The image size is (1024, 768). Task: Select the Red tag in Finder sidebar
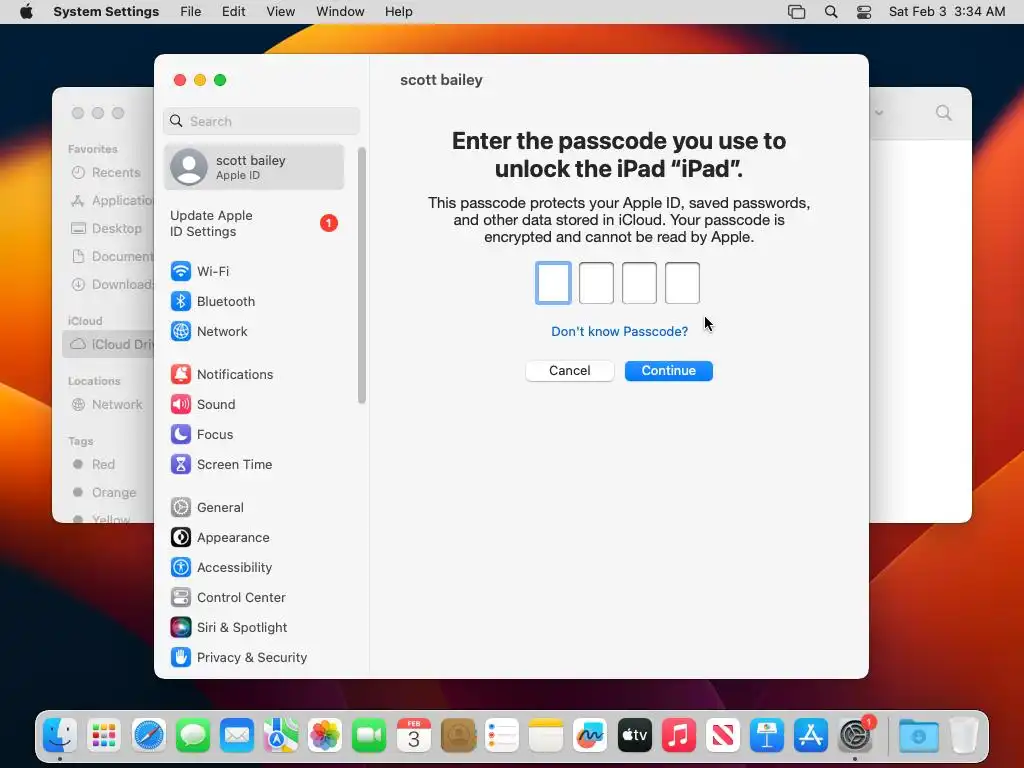(x=93, y=464)
